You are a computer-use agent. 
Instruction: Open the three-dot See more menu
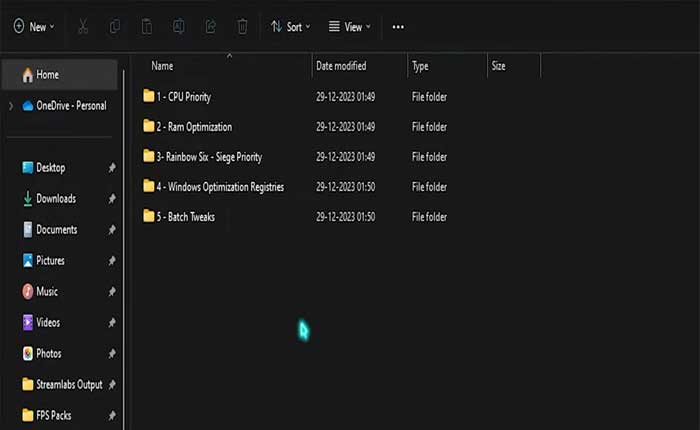398,27
